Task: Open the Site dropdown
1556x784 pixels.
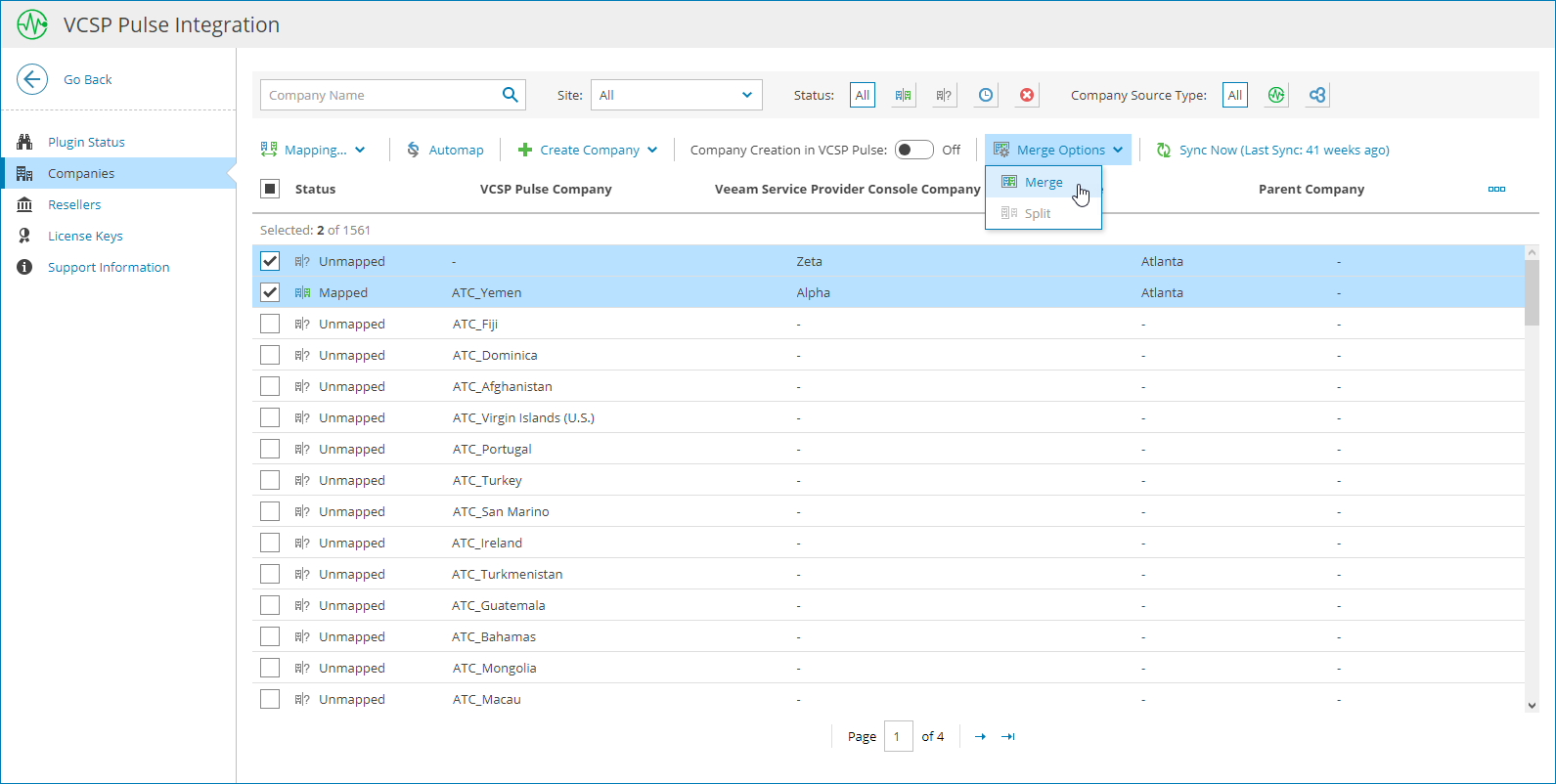Action: (x=677, y=95)
